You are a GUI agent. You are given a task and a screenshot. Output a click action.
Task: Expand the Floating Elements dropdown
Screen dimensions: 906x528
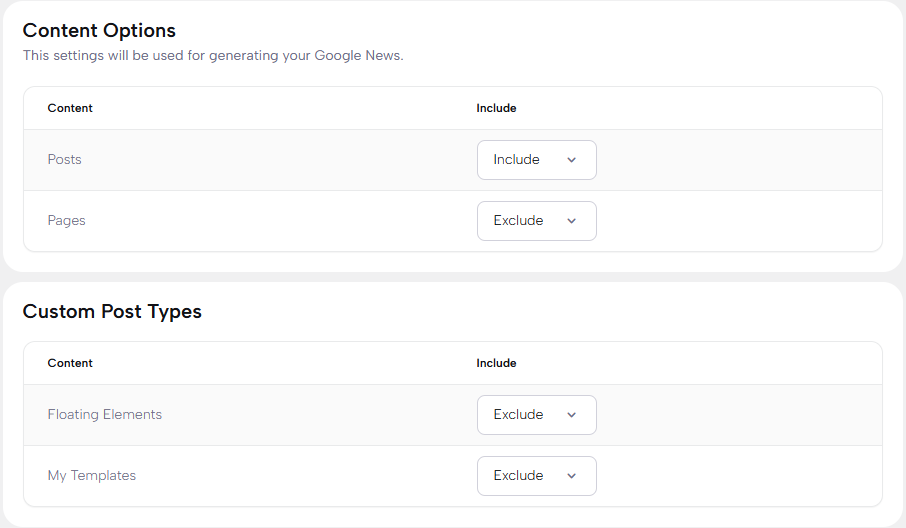536,415
